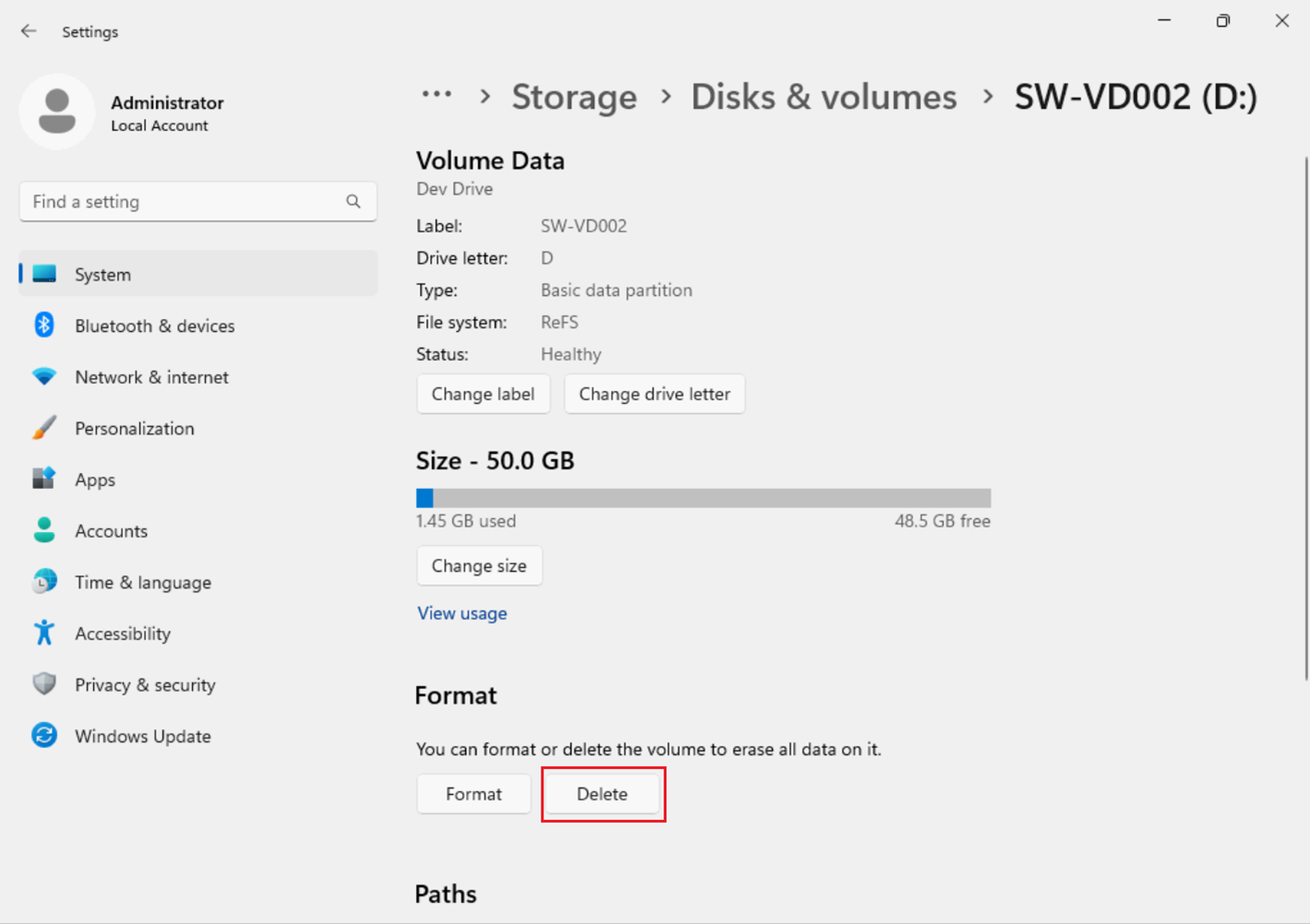Click the Change size button
1310x924 pixels.
[x=479, y=565]
